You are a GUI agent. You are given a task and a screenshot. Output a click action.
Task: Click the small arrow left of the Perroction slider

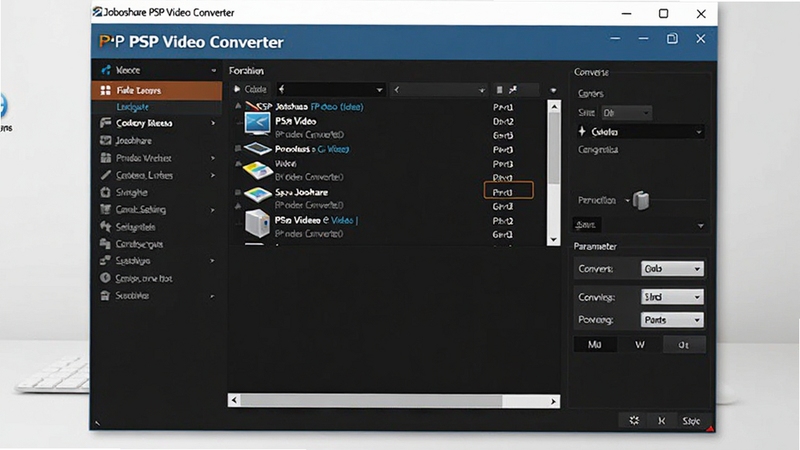pos(628,201)
